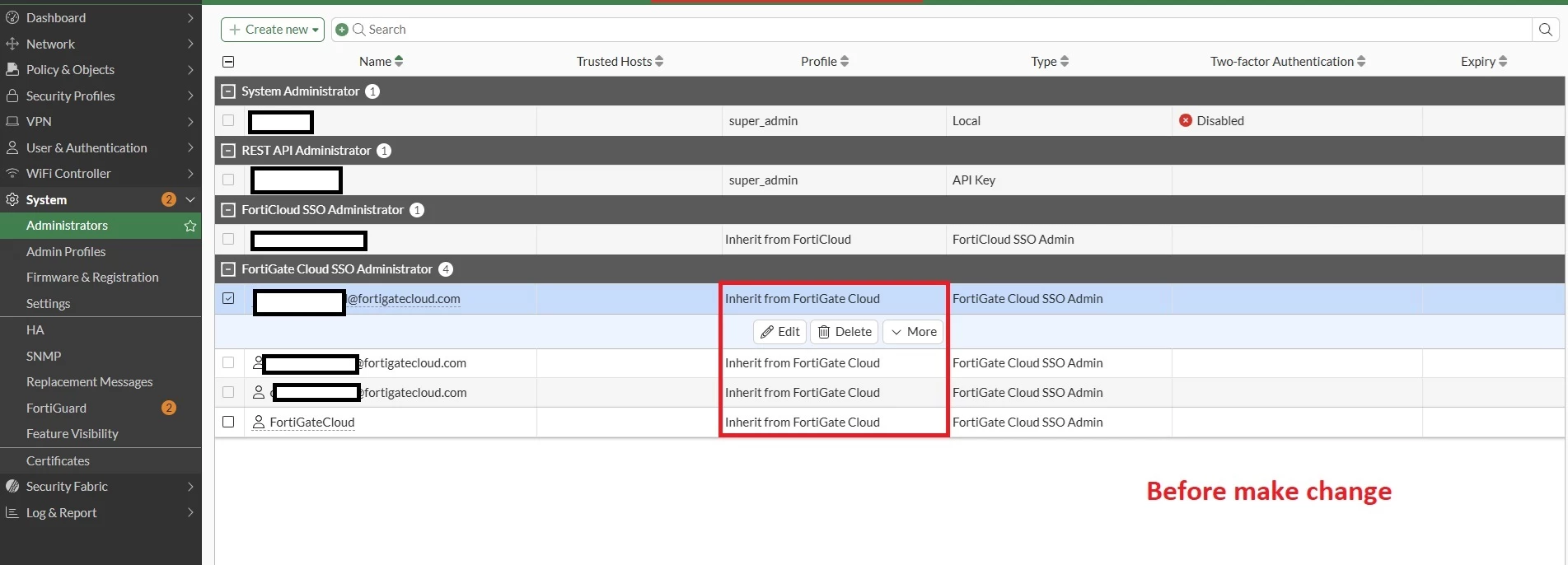Open Replacement Messages menu item
Image resolution: width=1568 pixels, height=565 pixels.
pyautogui.click(x=90, y=381)
